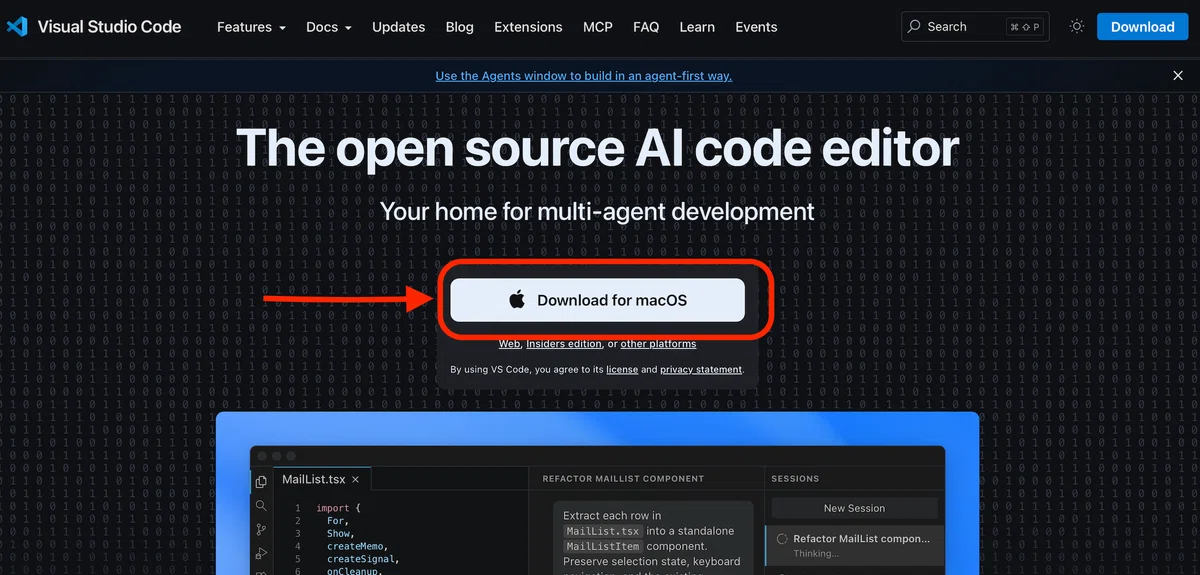Click Download for macOS button
The image size is (1200, 575).
coord(598,300)
